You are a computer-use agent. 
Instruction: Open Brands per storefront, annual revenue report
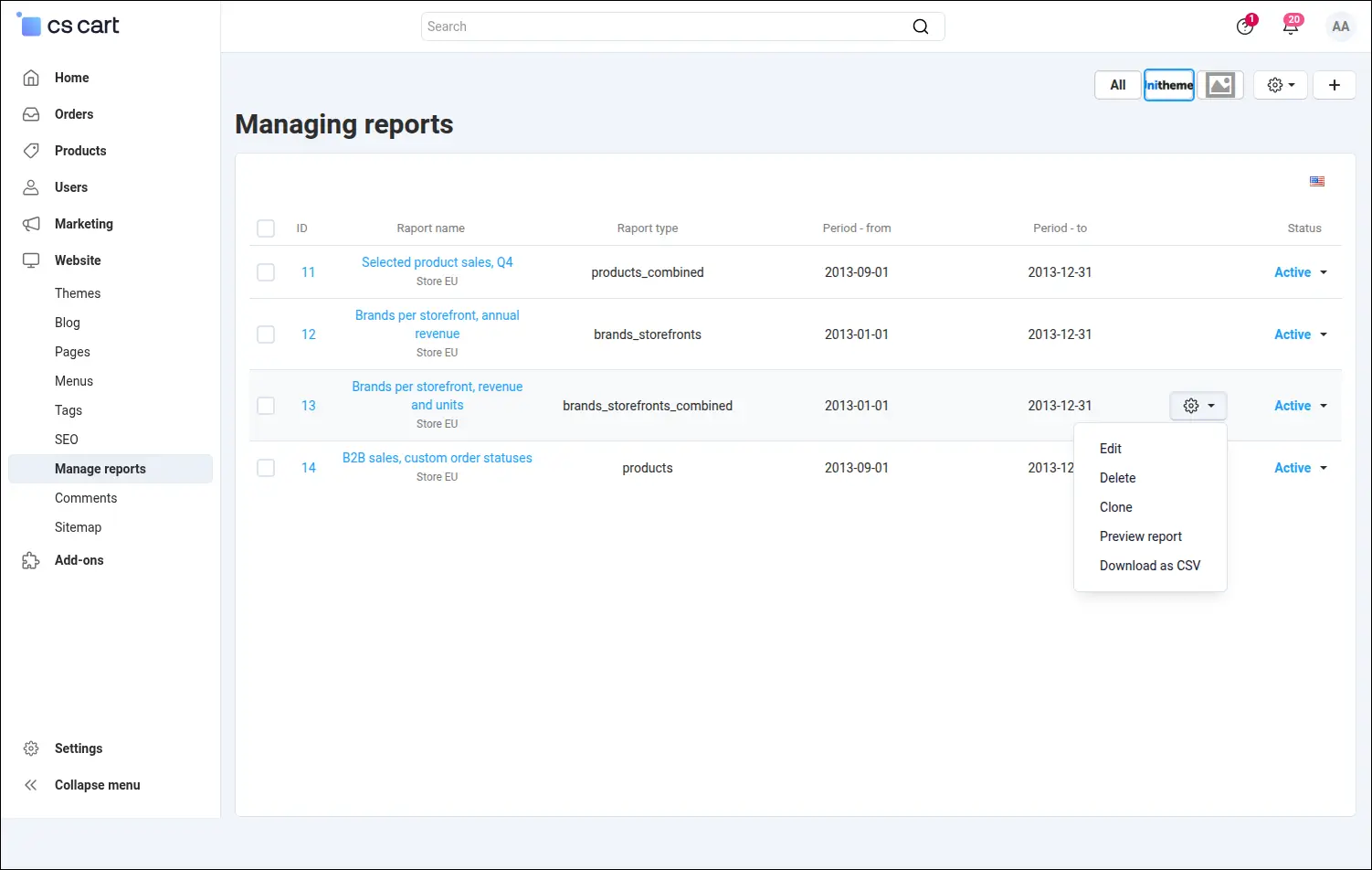click(x=437, y=324)
